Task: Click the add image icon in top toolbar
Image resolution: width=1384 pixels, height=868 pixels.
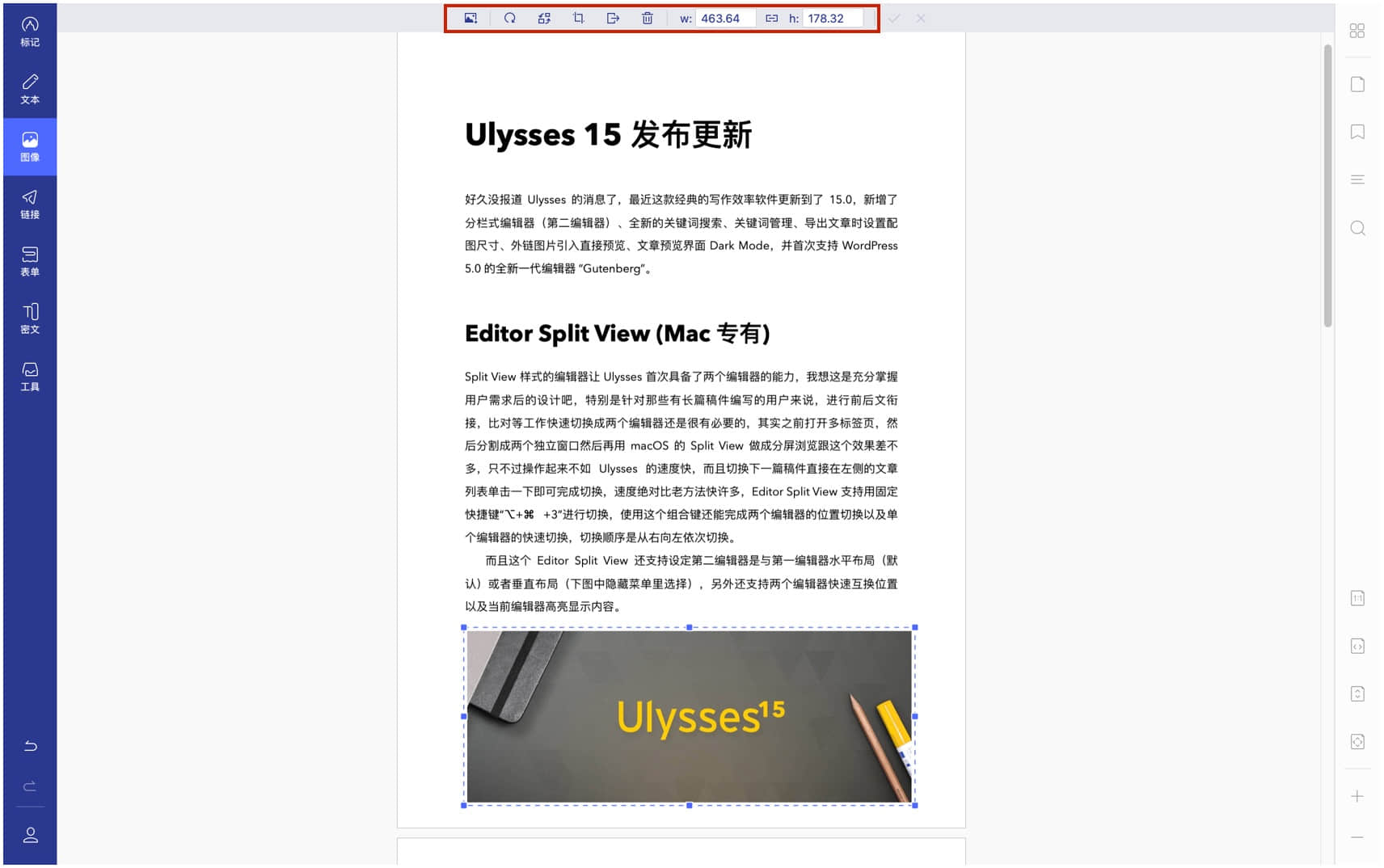Action: [x=470, y=18]
